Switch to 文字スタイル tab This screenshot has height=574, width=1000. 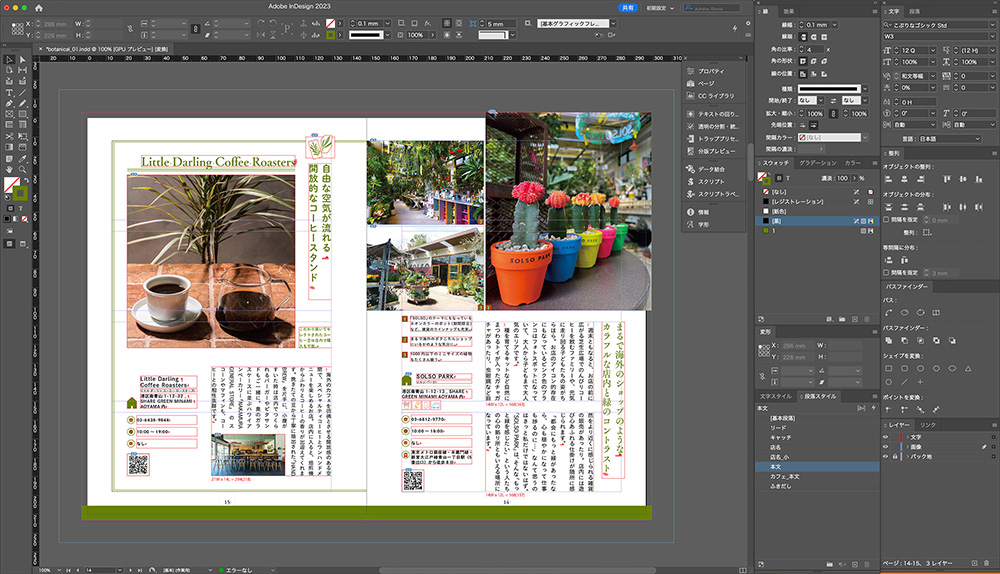(x=776, y=397)
